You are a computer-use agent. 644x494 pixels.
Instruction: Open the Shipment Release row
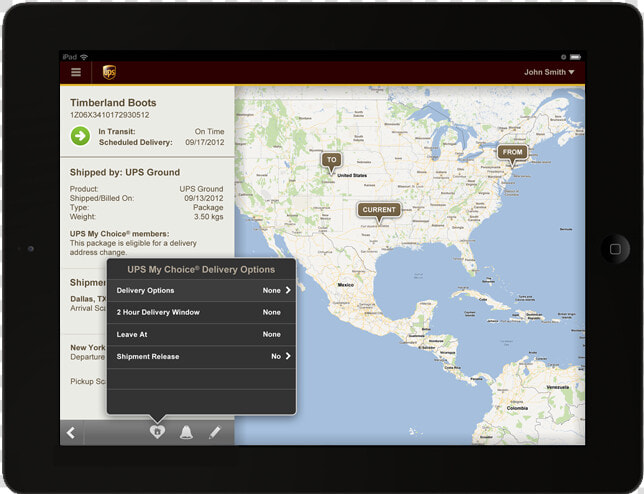click(x=201, y=356)
